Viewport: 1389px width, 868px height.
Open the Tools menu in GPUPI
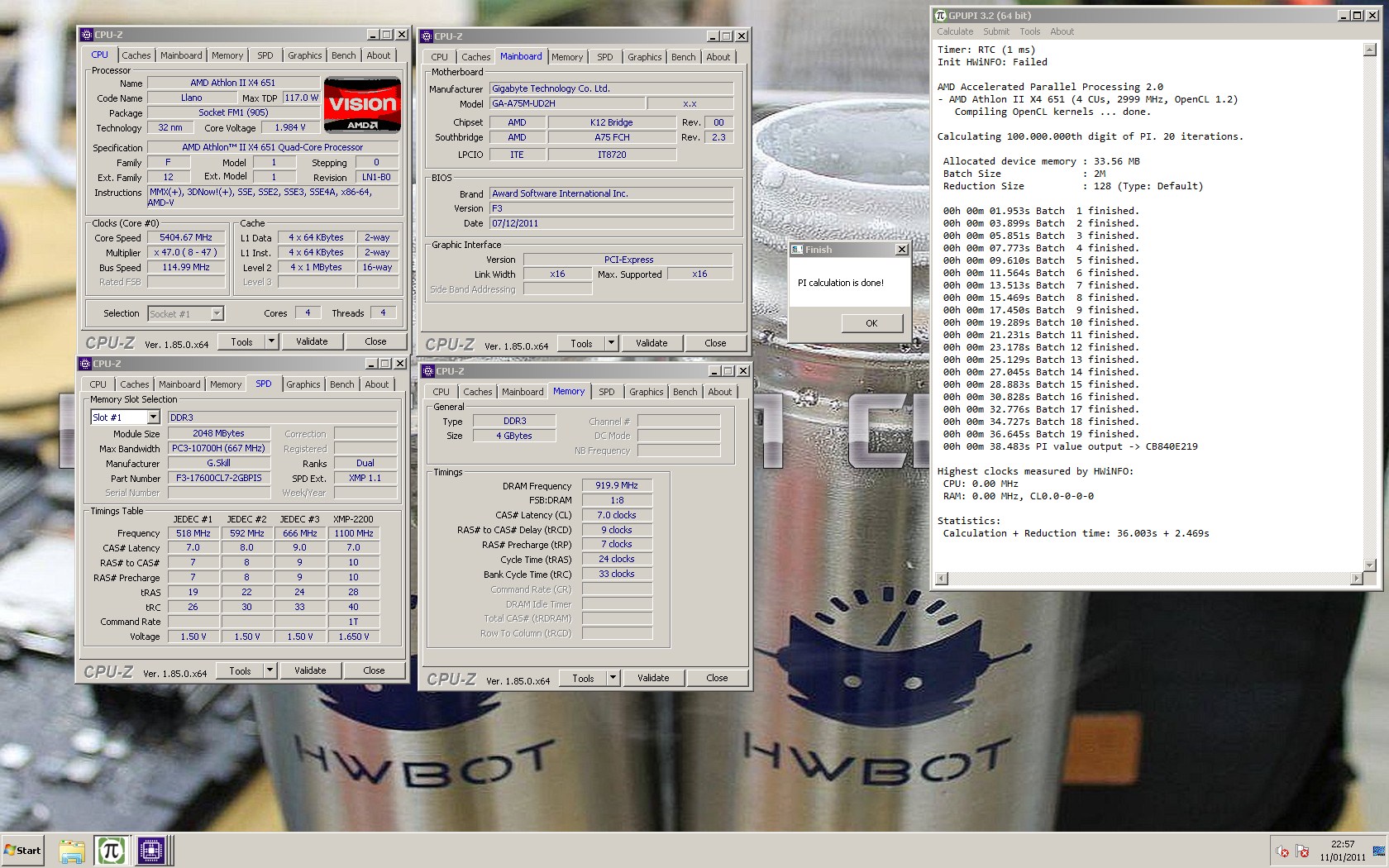point(1030,31)
